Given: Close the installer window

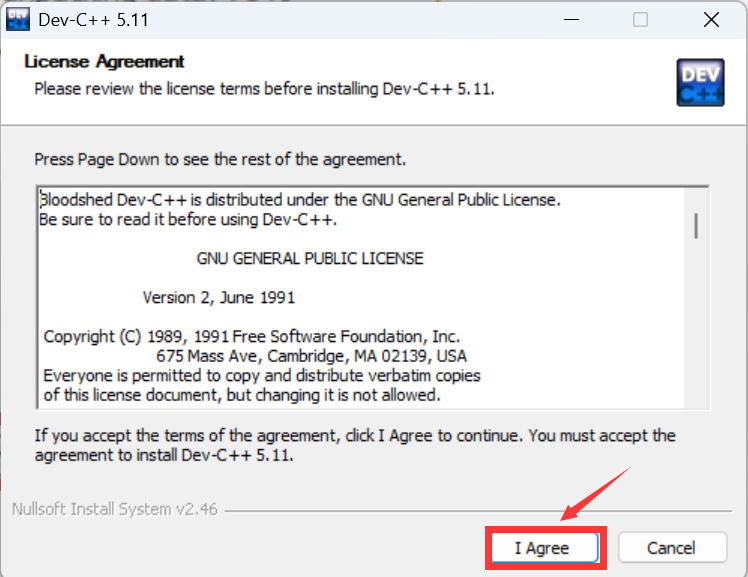Looking at the screenshot, I should click(711, 20).
